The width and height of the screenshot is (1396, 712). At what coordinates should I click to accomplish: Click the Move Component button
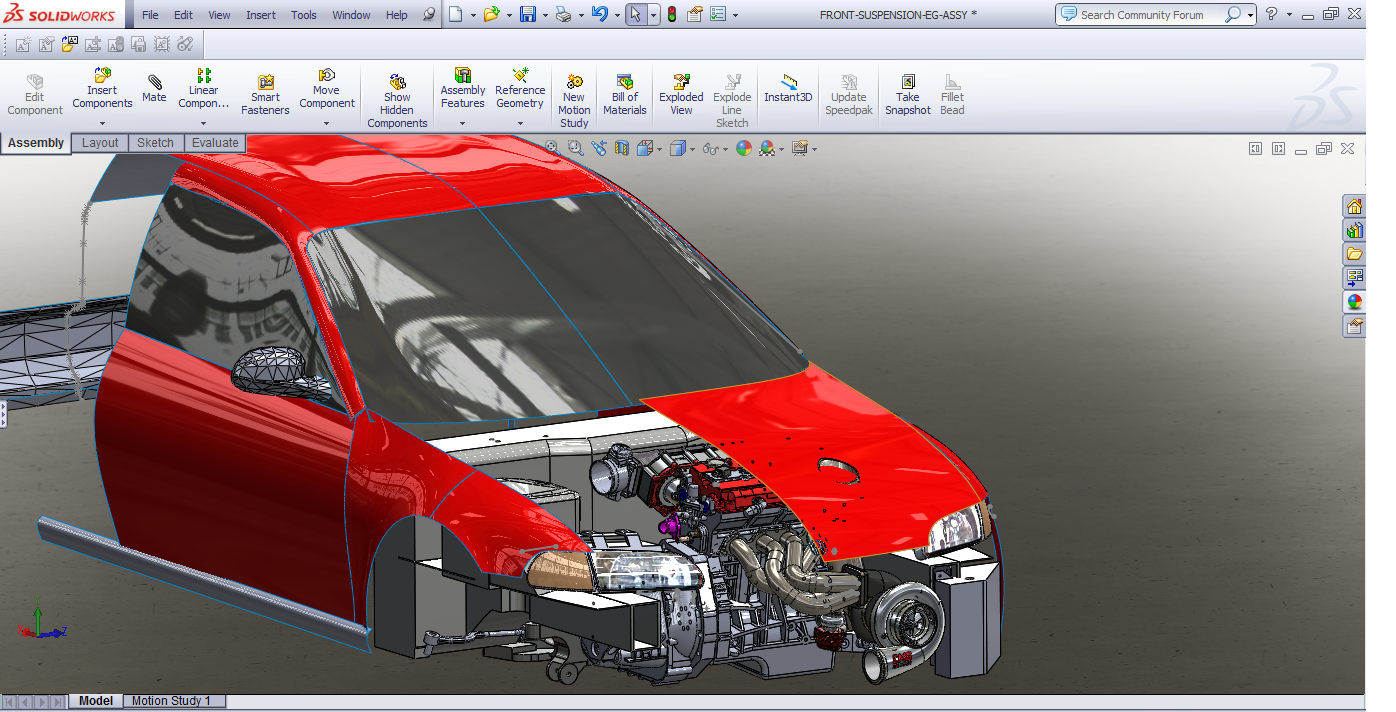tap(327, 90)
